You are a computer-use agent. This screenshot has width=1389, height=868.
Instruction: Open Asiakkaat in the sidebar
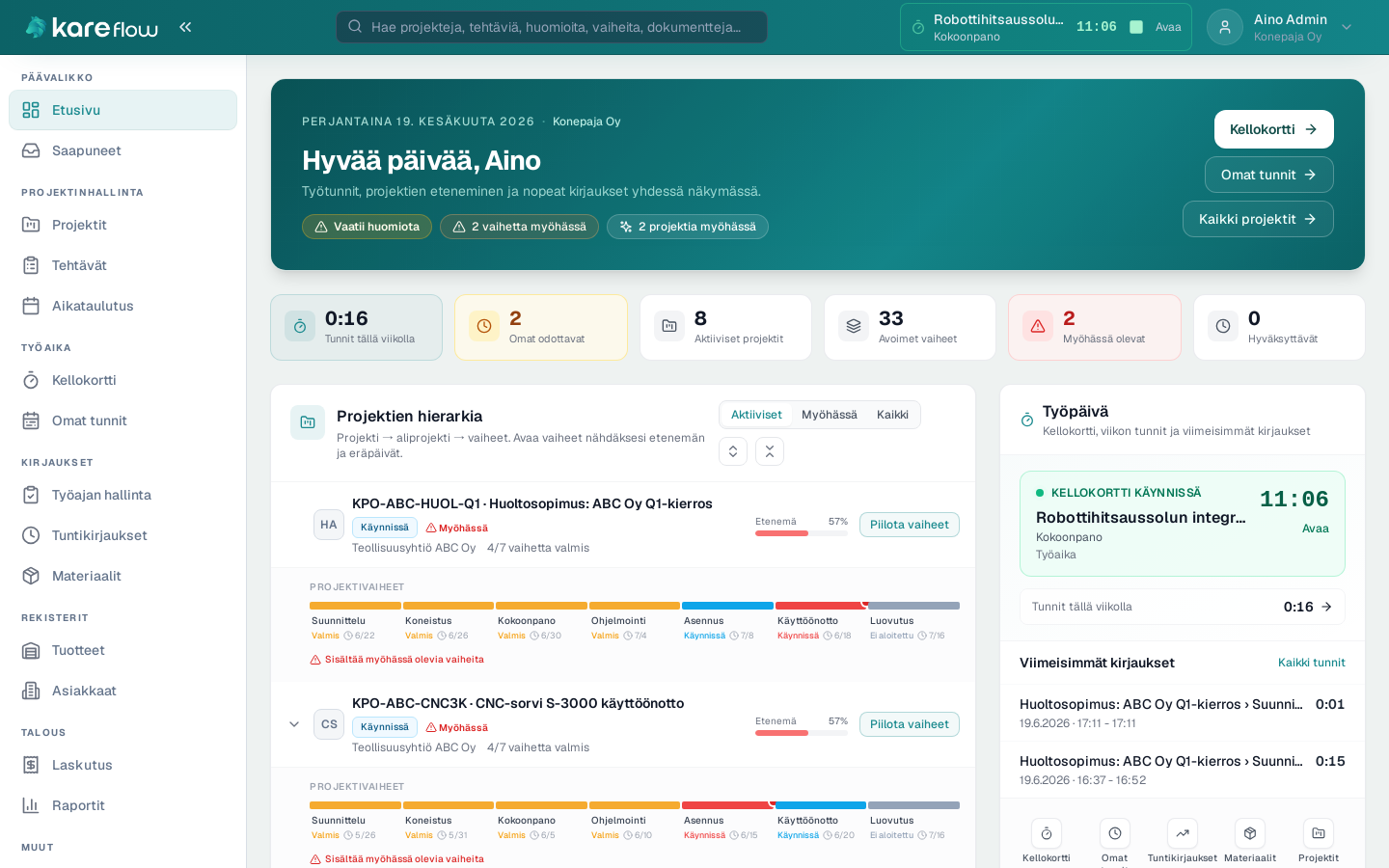[x=123, y=691]
